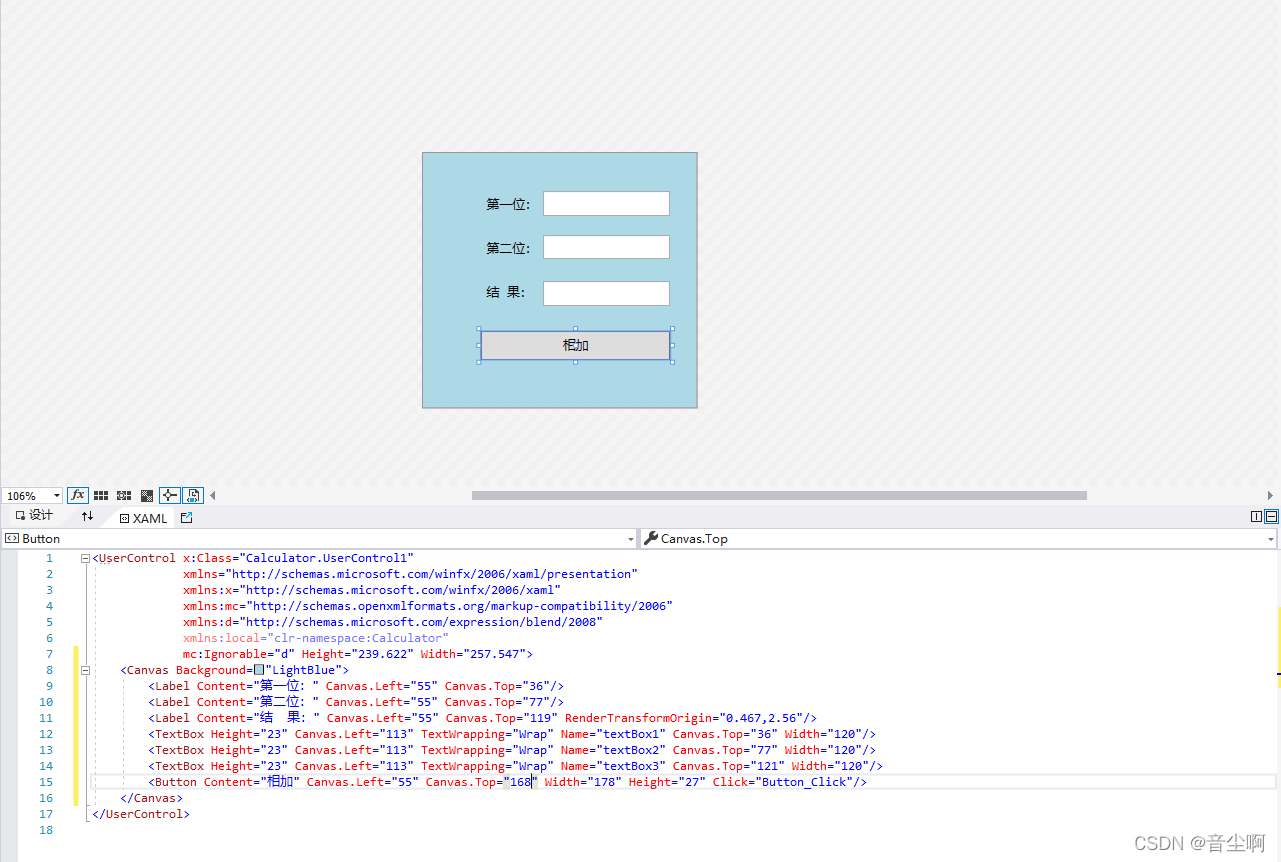
Task: Click the textbox next to 结 果
Action: tap(606, 293)
